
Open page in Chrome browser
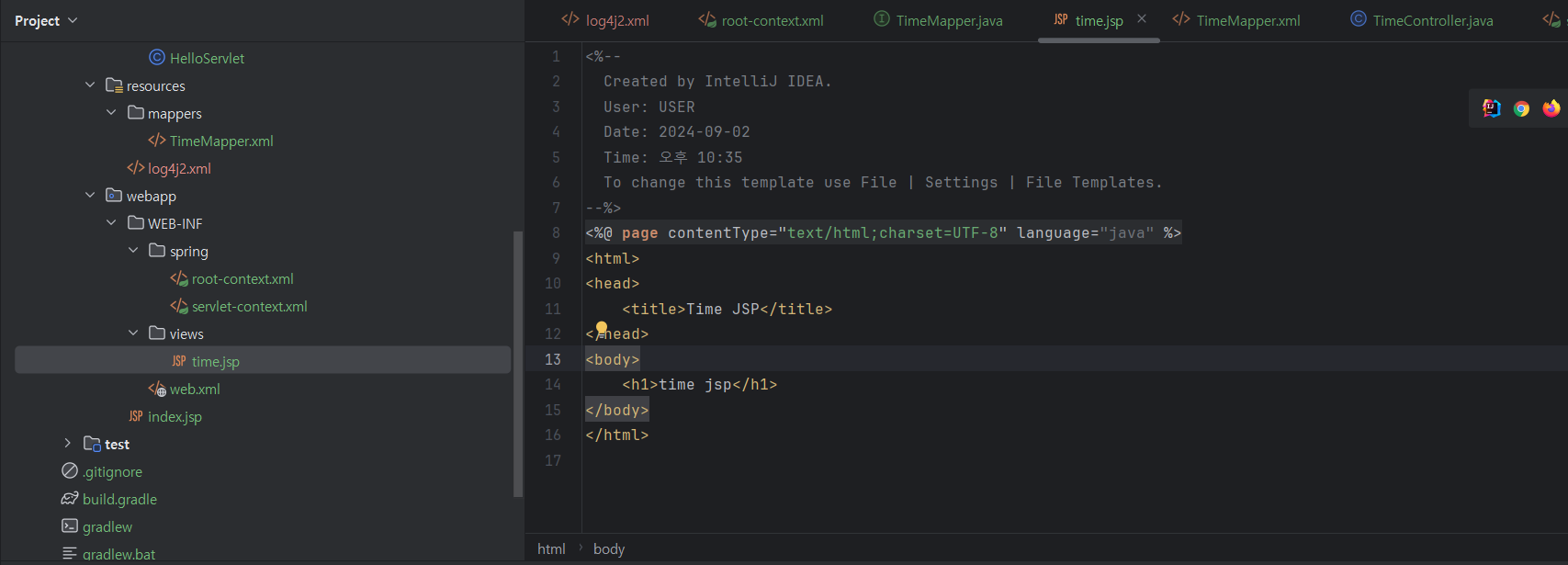tap(1522, 108)
